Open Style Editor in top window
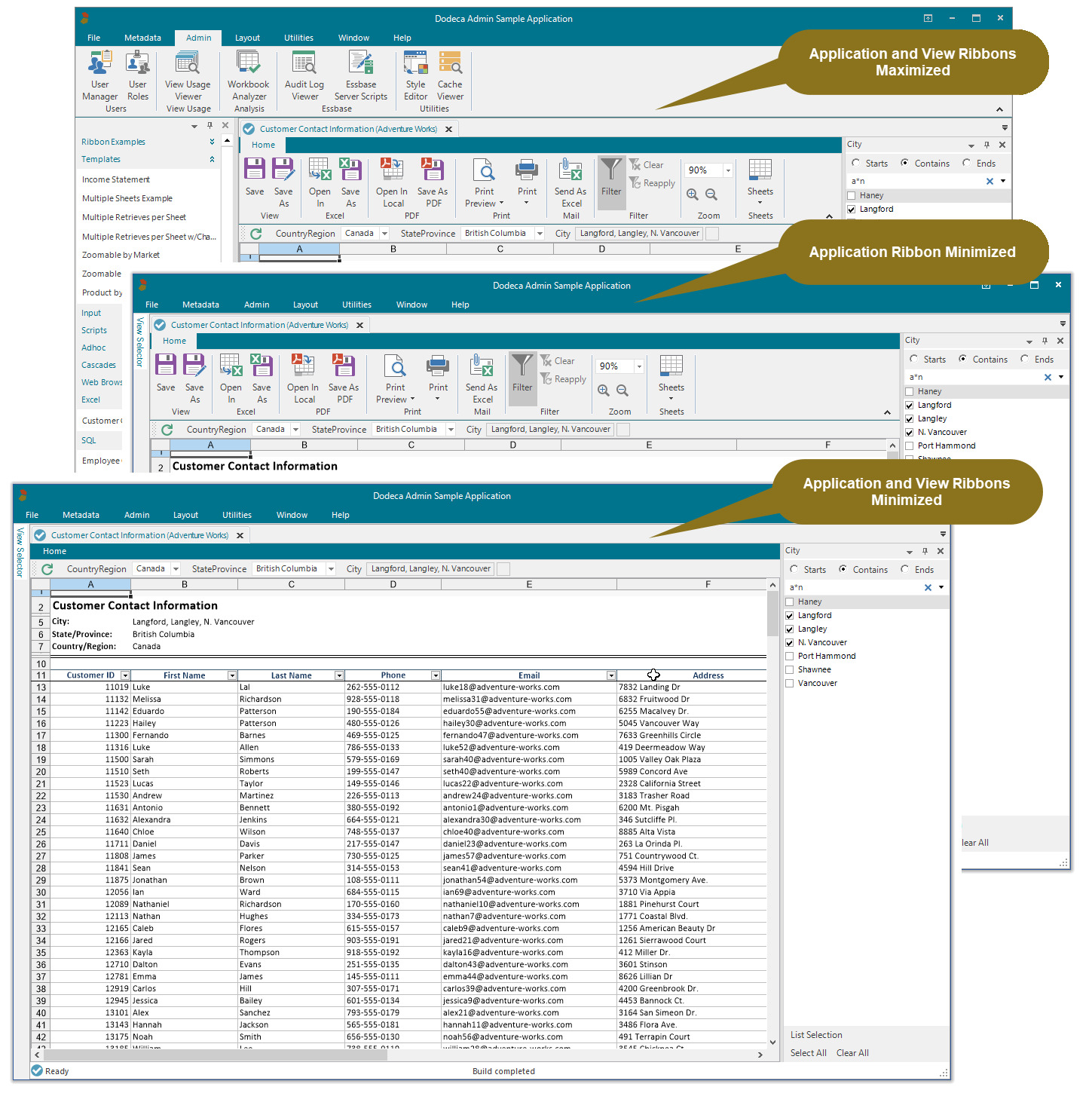The image size is (1092, 1093). pos(415,75)
